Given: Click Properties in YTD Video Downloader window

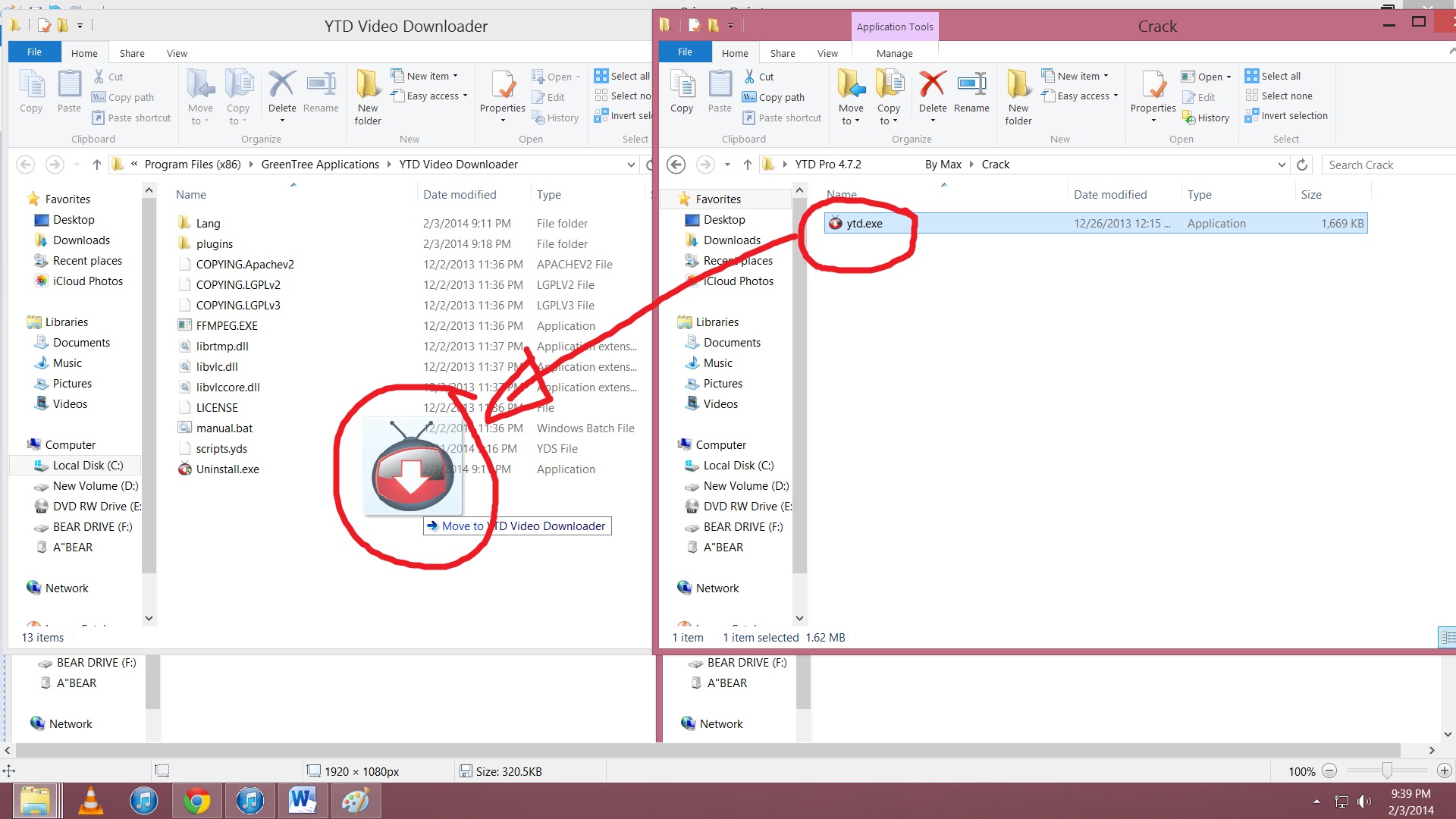Looking at the screenshot, I should tap(503, 96).
